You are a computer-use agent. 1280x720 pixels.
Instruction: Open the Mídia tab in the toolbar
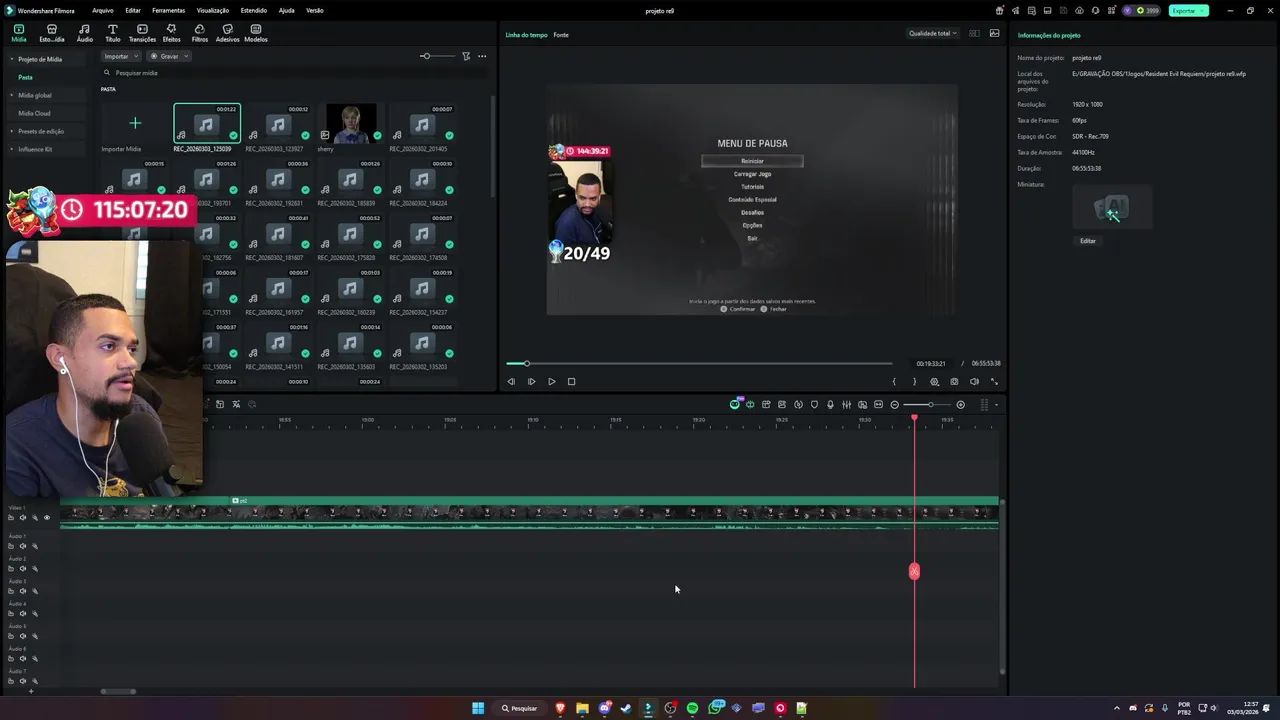pos(18,33)
